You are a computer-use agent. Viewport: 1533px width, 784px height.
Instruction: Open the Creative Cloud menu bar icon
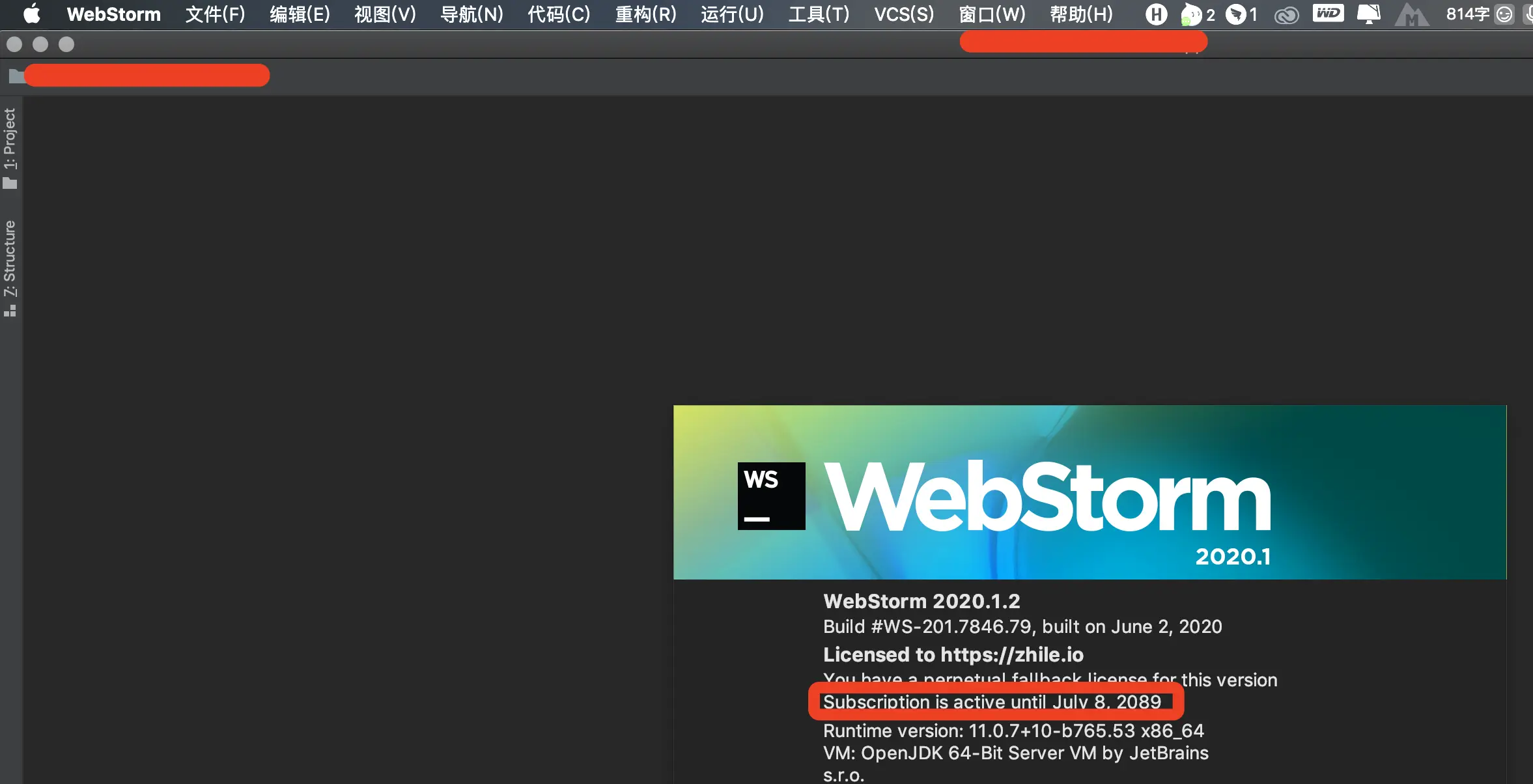pos(1286,14)
